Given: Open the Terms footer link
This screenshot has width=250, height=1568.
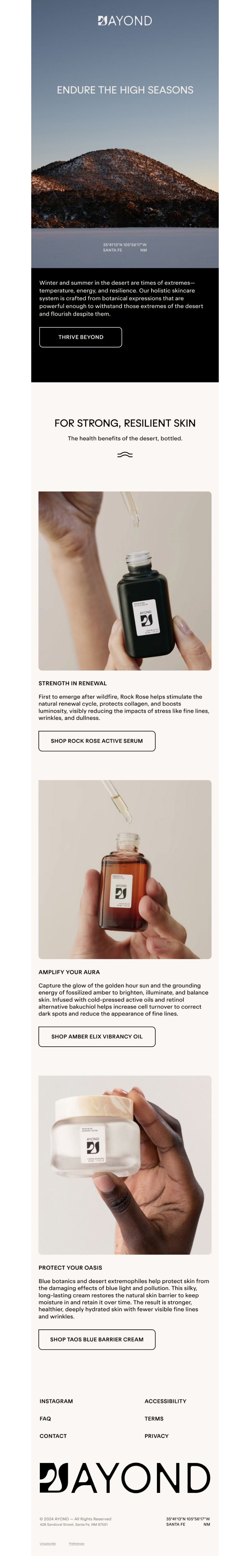Looking at the screenshot, I should [154, 1418].
